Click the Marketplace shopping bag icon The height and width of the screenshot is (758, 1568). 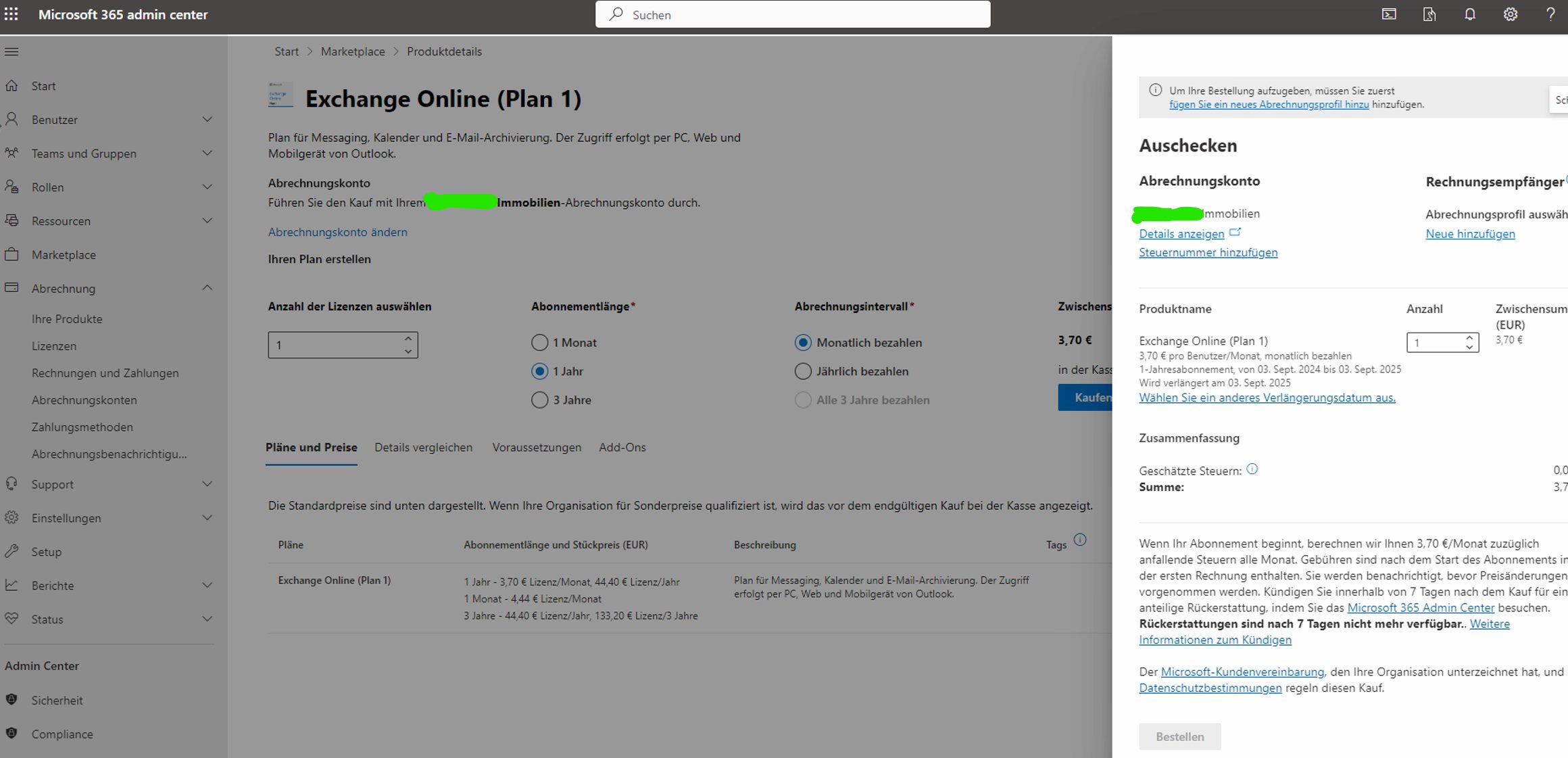click(x=11, y=255)
